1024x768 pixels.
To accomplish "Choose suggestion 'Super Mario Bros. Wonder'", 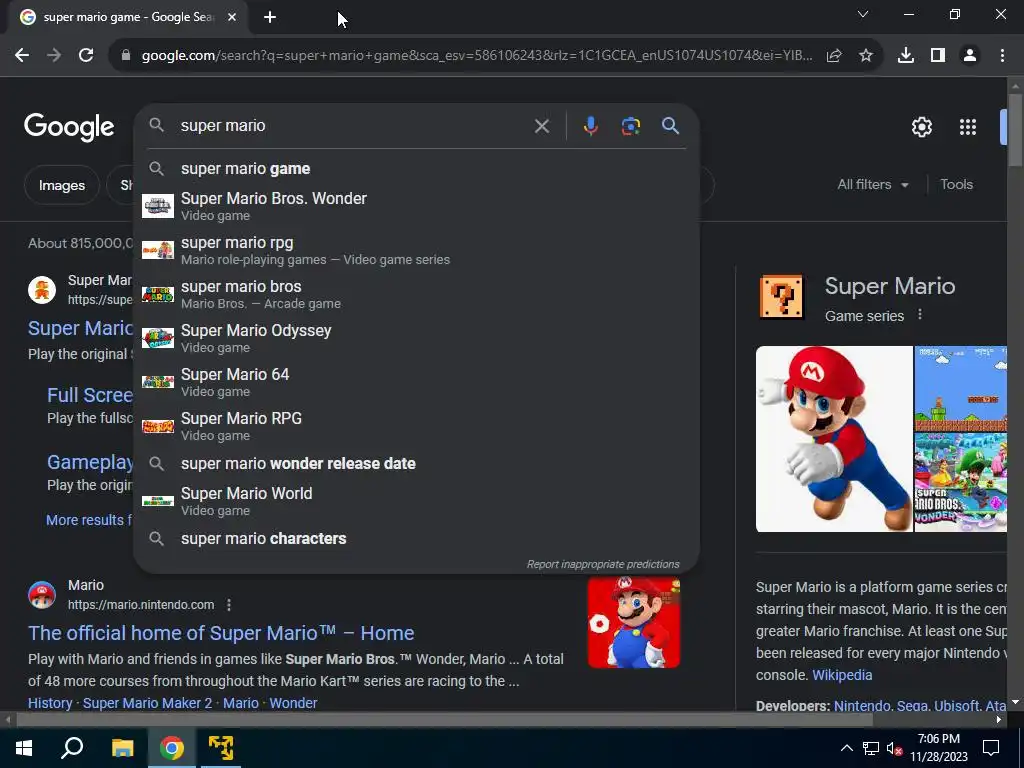I will click(x=416, y=206).
